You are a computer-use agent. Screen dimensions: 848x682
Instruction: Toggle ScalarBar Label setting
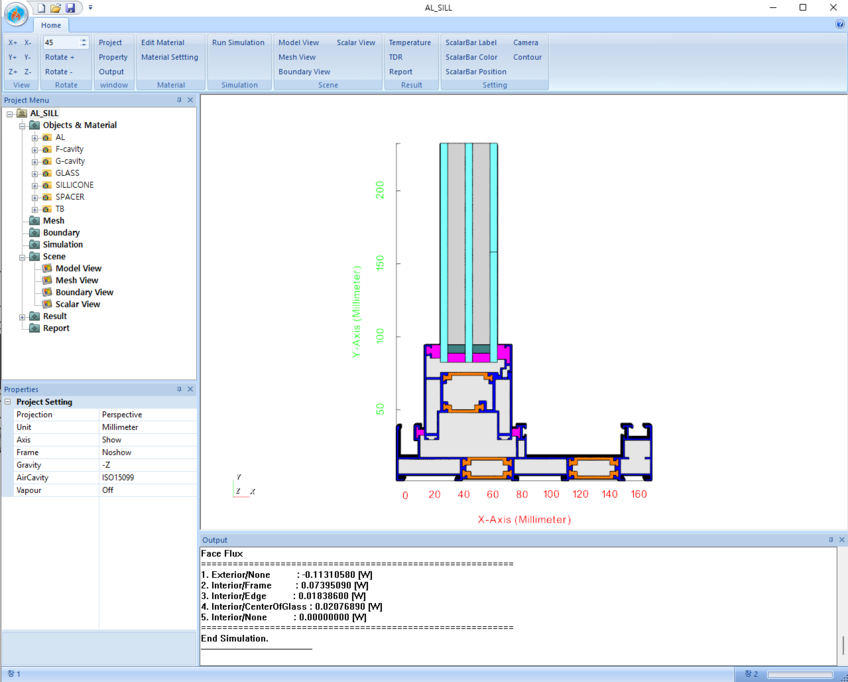tap(471, 42)
